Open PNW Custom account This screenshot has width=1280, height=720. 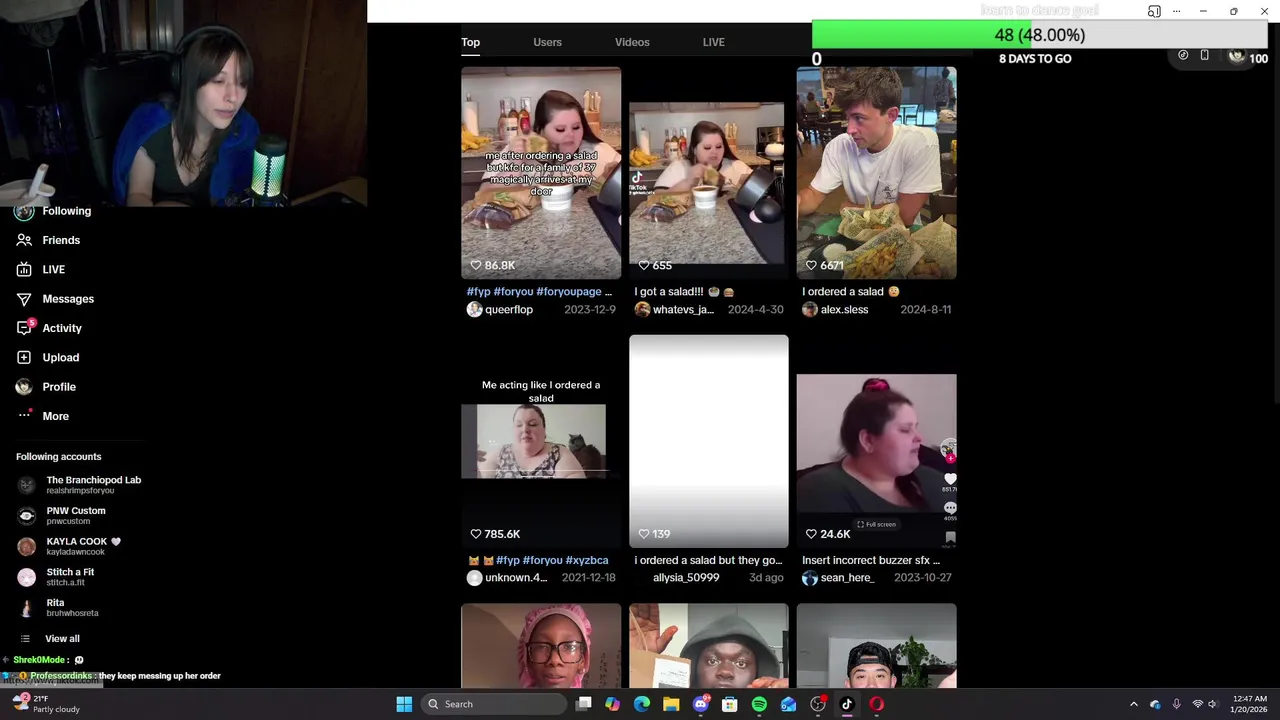click(x=62, y=515)
